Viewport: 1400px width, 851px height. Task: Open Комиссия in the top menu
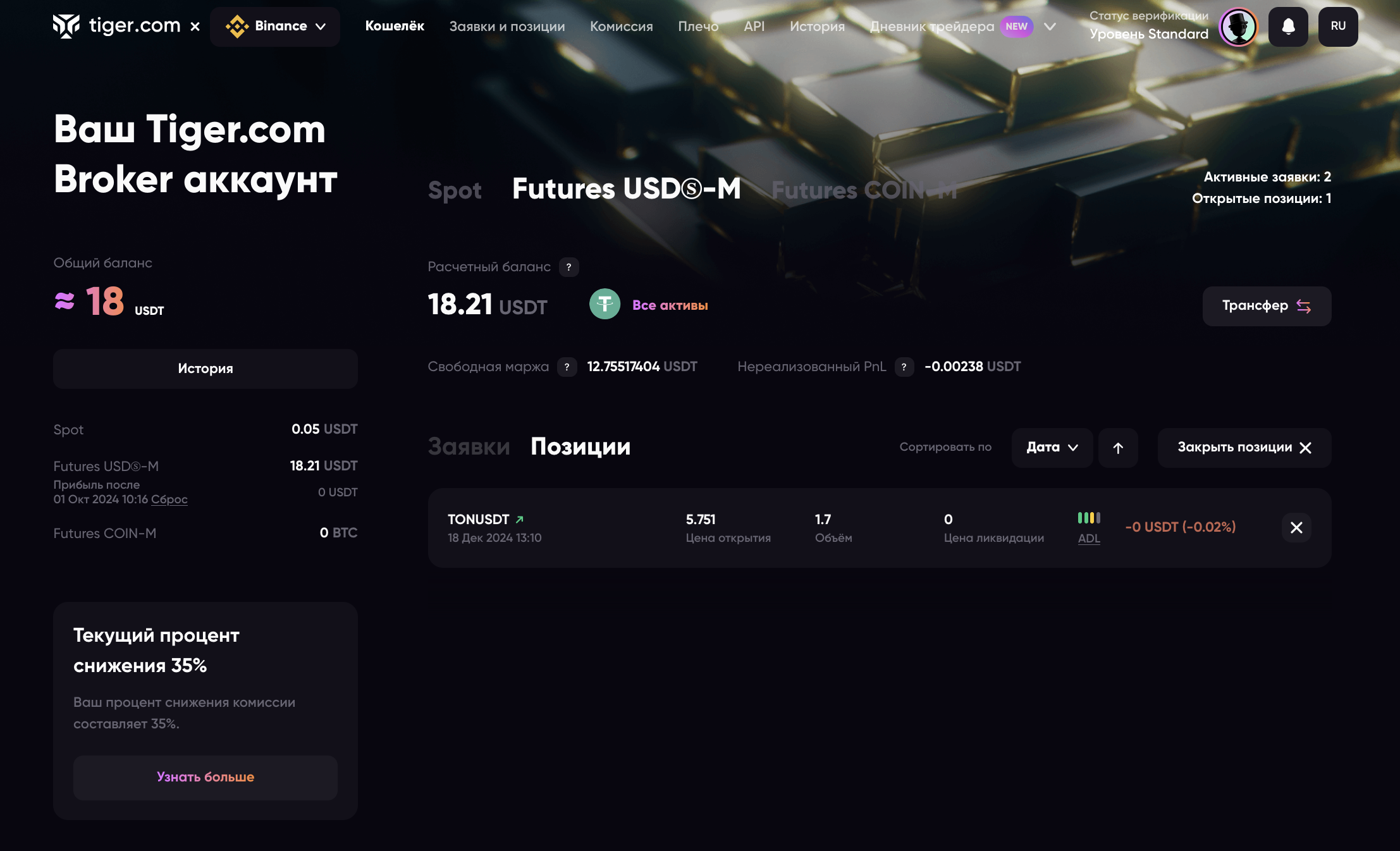pyautogui.click(x=621, y=27)
